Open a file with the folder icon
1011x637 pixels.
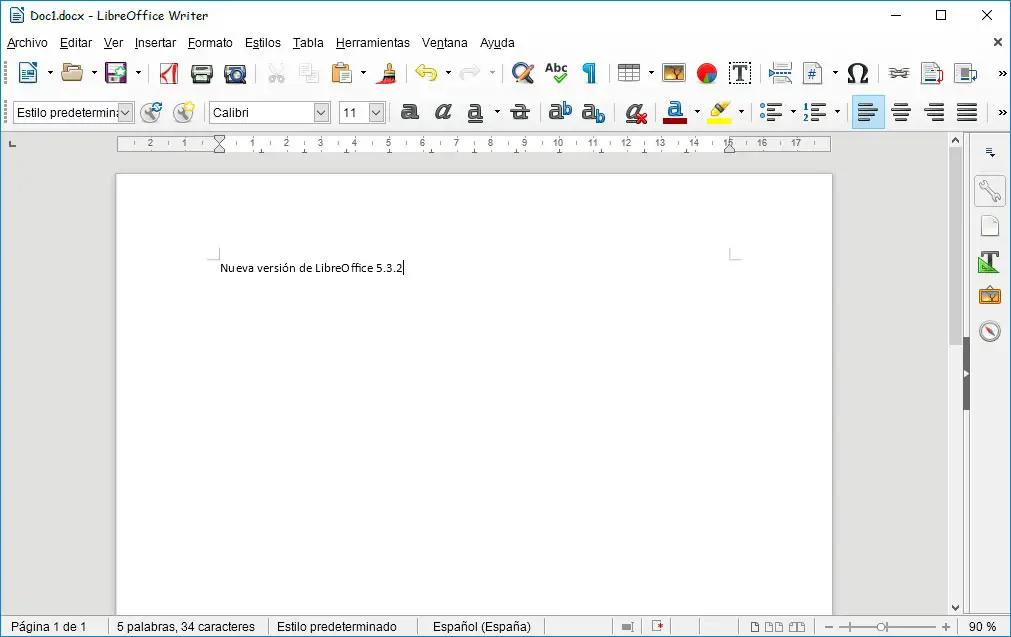tap(72, 73)
